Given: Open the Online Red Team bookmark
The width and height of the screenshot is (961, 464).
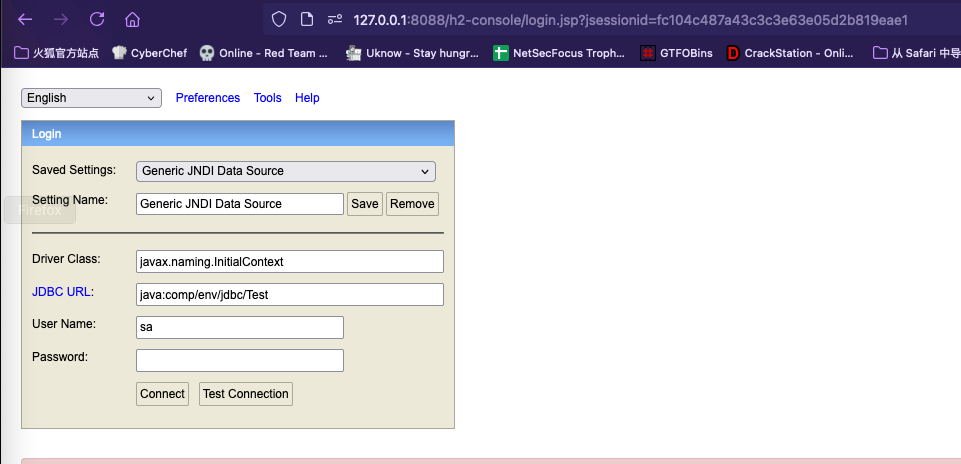Looking at the screenshot, I should pos(263,53).
